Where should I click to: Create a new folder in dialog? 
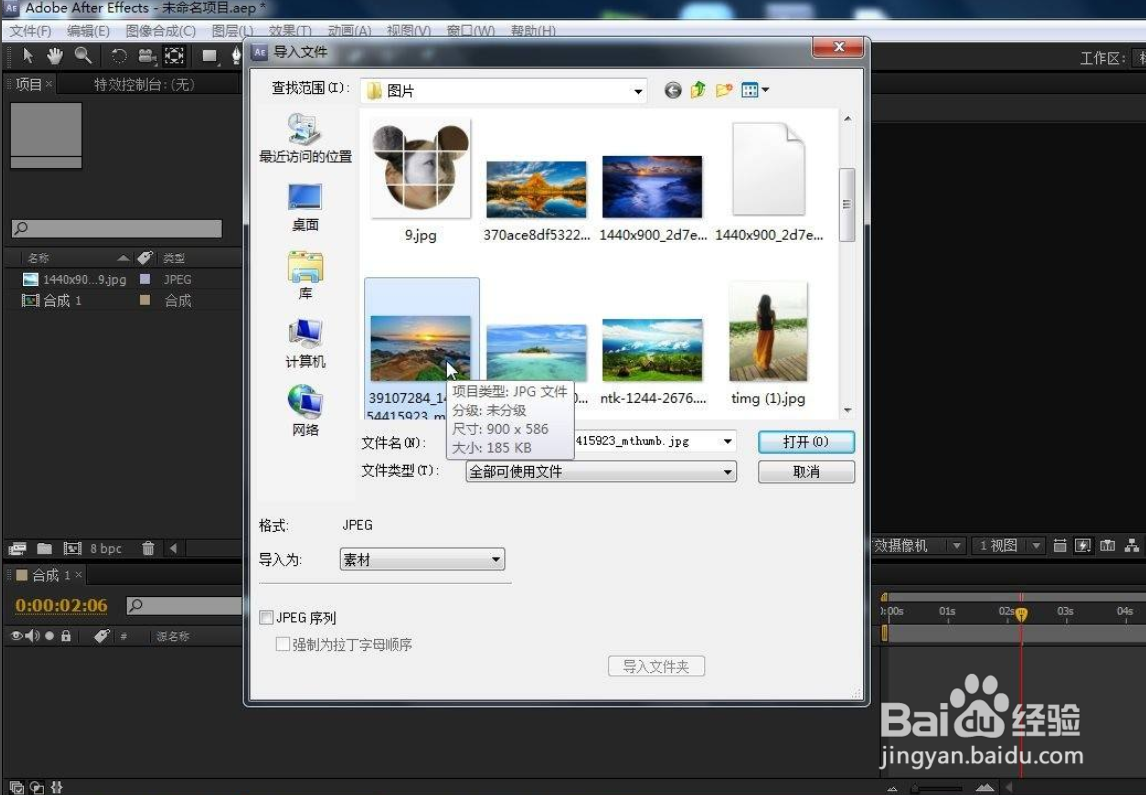pos(724,90)
